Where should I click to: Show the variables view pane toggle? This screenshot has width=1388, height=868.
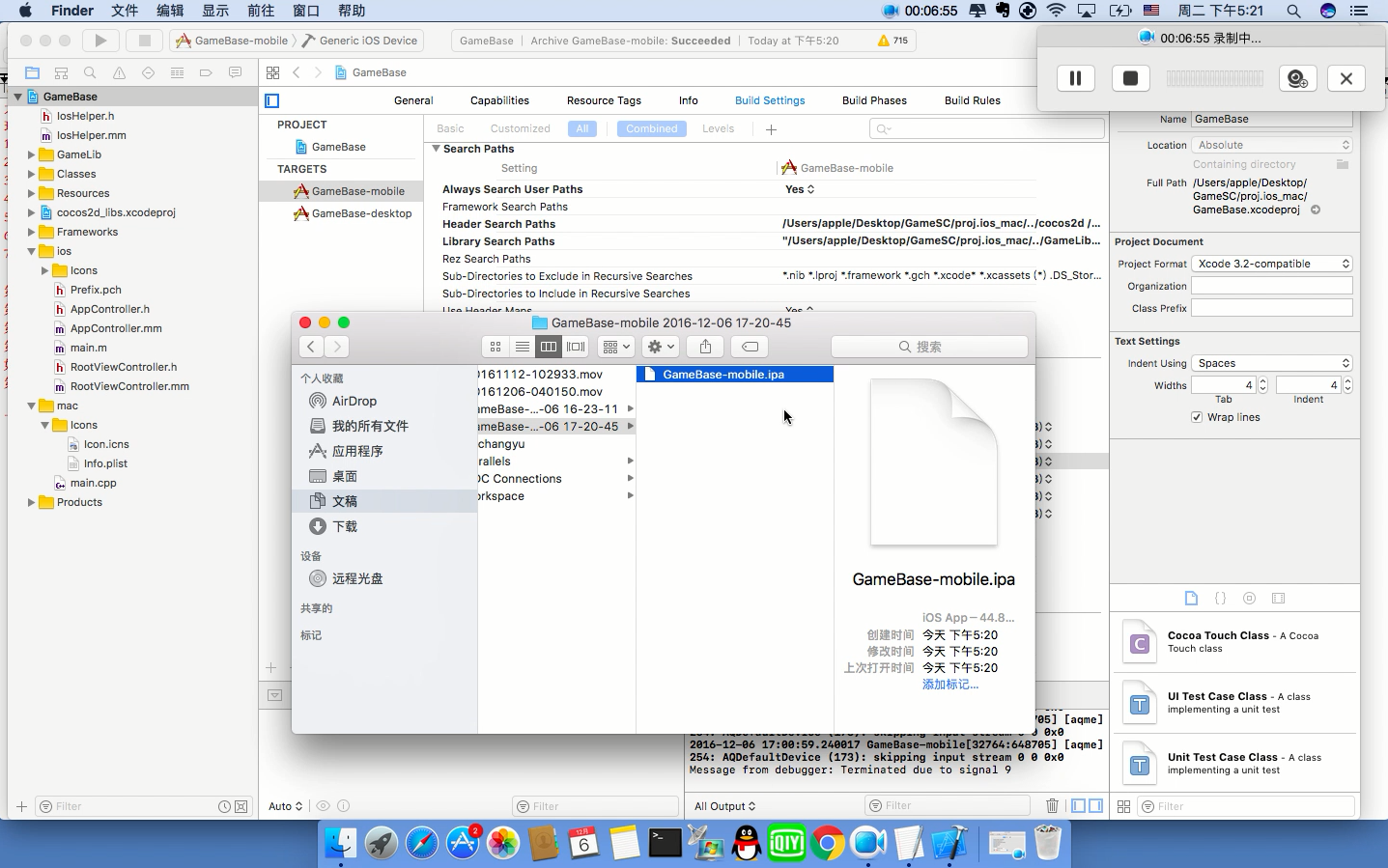[x=1079, y=806]
